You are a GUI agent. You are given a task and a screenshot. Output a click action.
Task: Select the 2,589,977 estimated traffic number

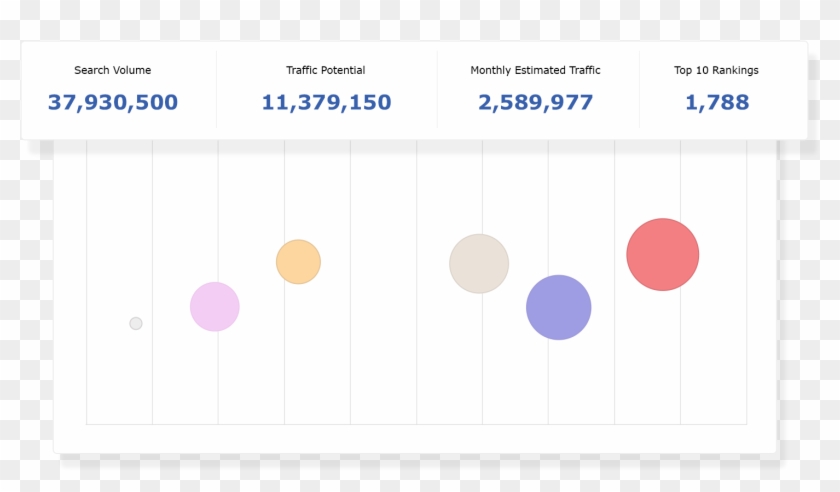coord(535,102)
